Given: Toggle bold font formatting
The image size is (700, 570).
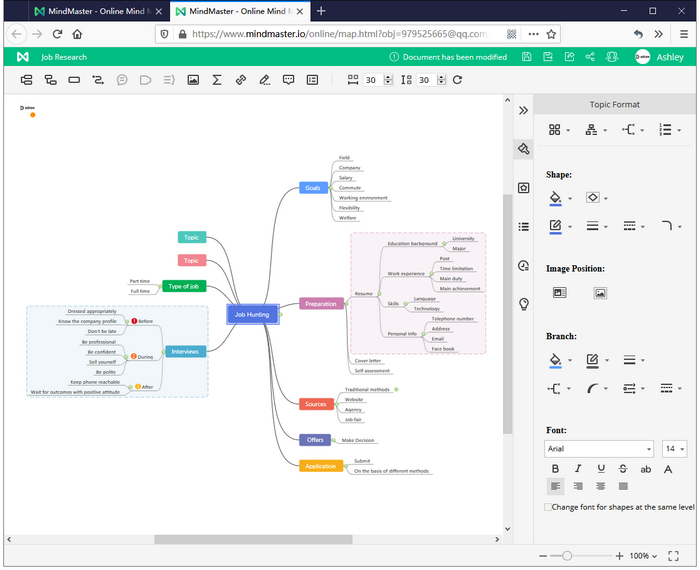Looking at the screenshot, I should 555,468.
